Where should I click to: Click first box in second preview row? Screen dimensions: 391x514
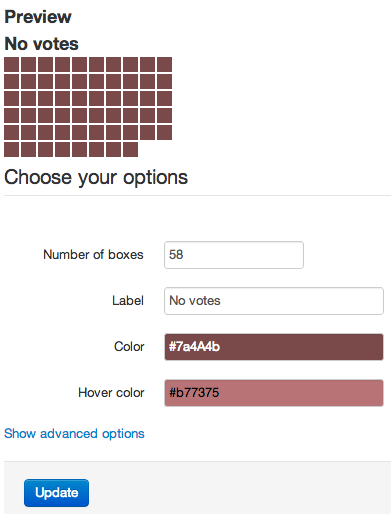coord(11,81)
